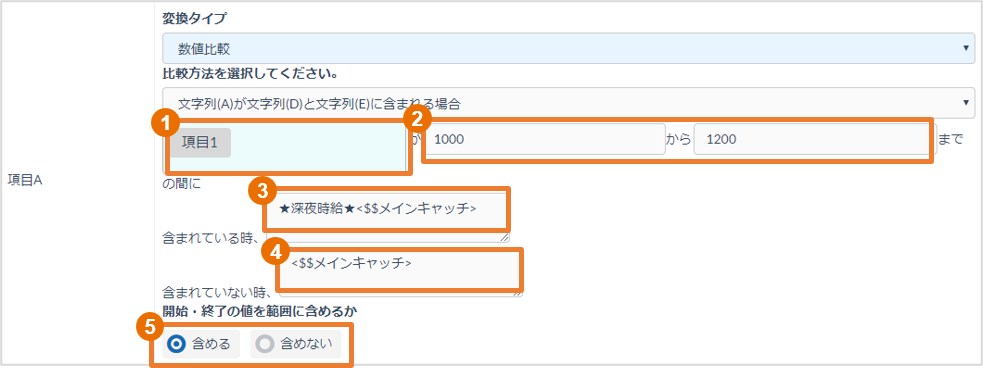
Task: Open the 変換タイプ dropdown showing 数値比較
Action: pyautogui.click(x=568, y=48)
